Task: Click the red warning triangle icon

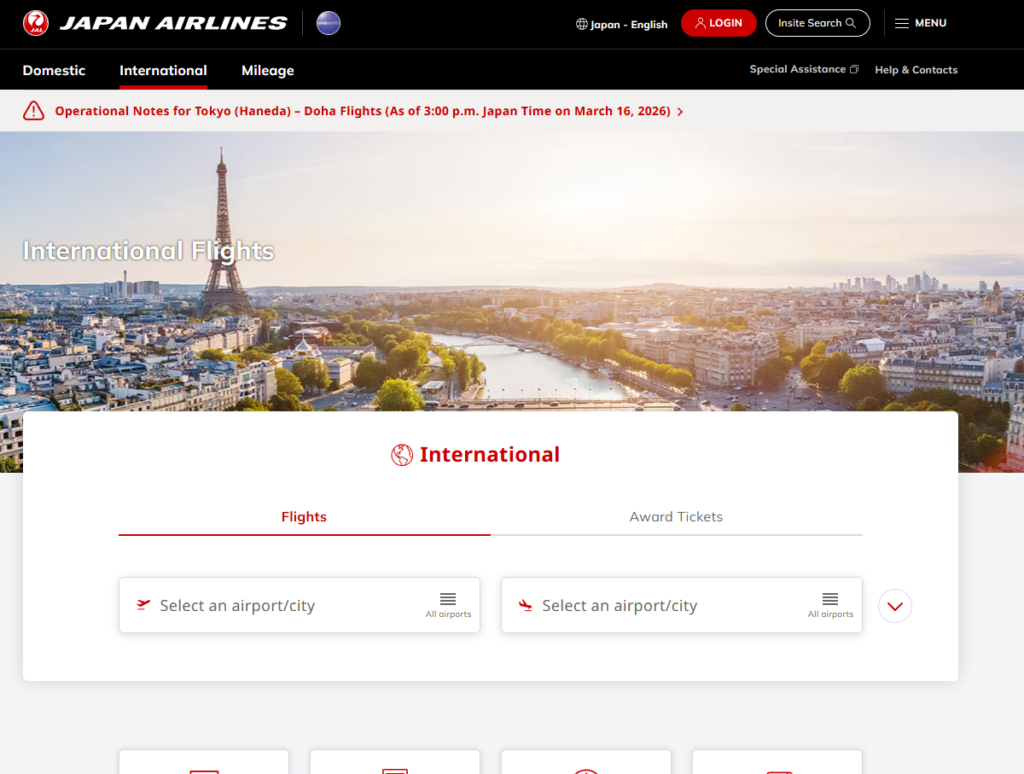Action: [34, 111]
